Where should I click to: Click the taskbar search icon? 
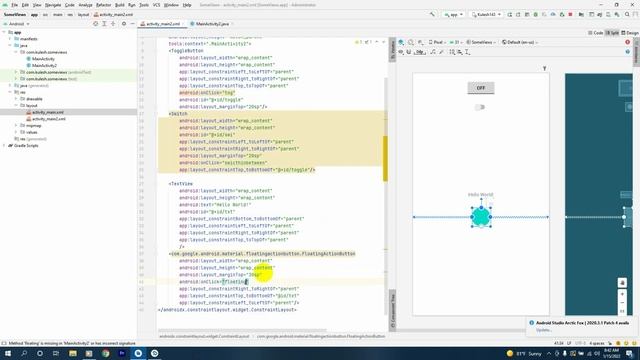tap(24, 353)
